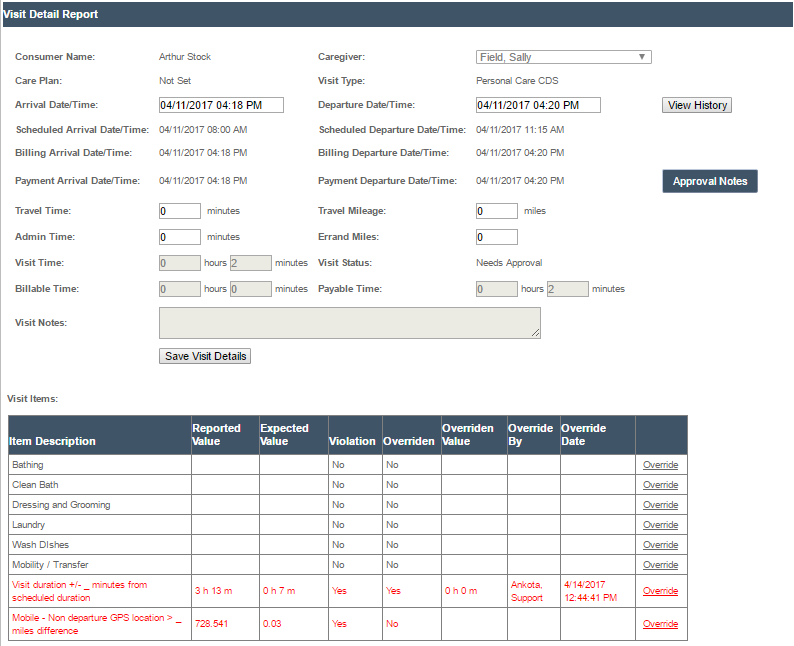Click the Arrival Date/Time input field
Image resolution: width=794 pixels, height=646 pixels.
click(221, 105)
